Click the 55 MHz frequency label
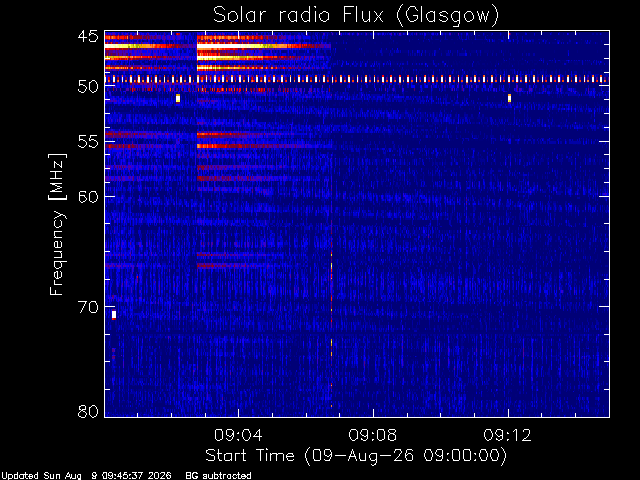The height and width of the screenshot is (480, 640). pos(88,142)
